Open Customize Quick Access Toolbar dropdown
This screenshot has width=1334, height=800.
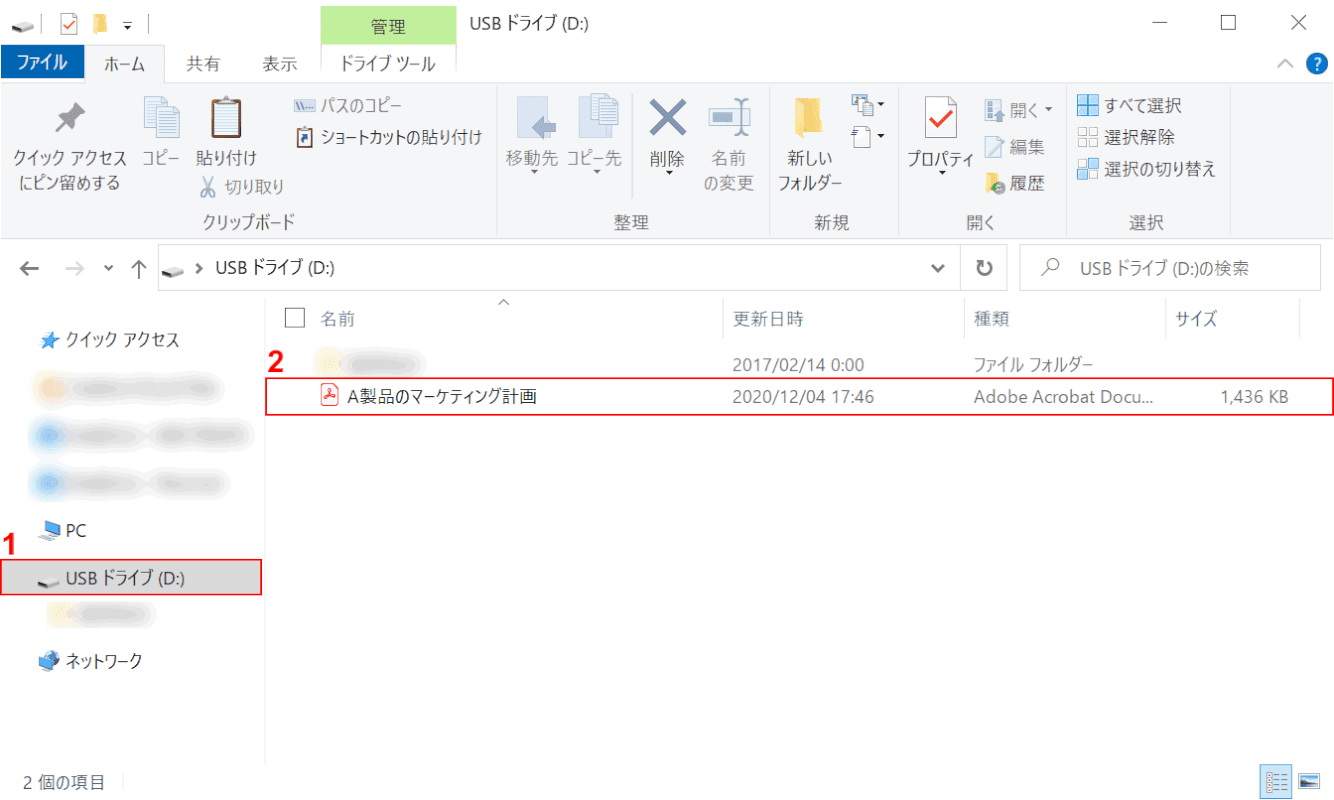(x=127, y=24)
